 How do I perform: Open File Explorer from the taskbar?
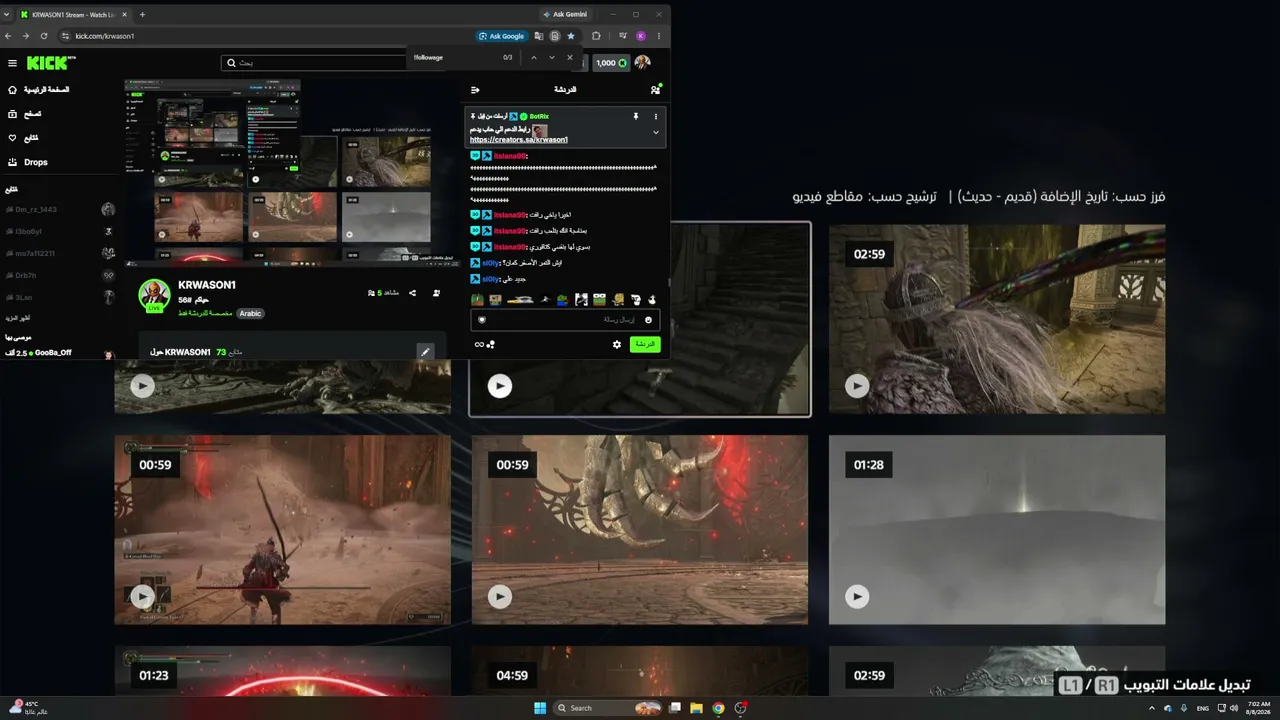[x=696, y=708]
